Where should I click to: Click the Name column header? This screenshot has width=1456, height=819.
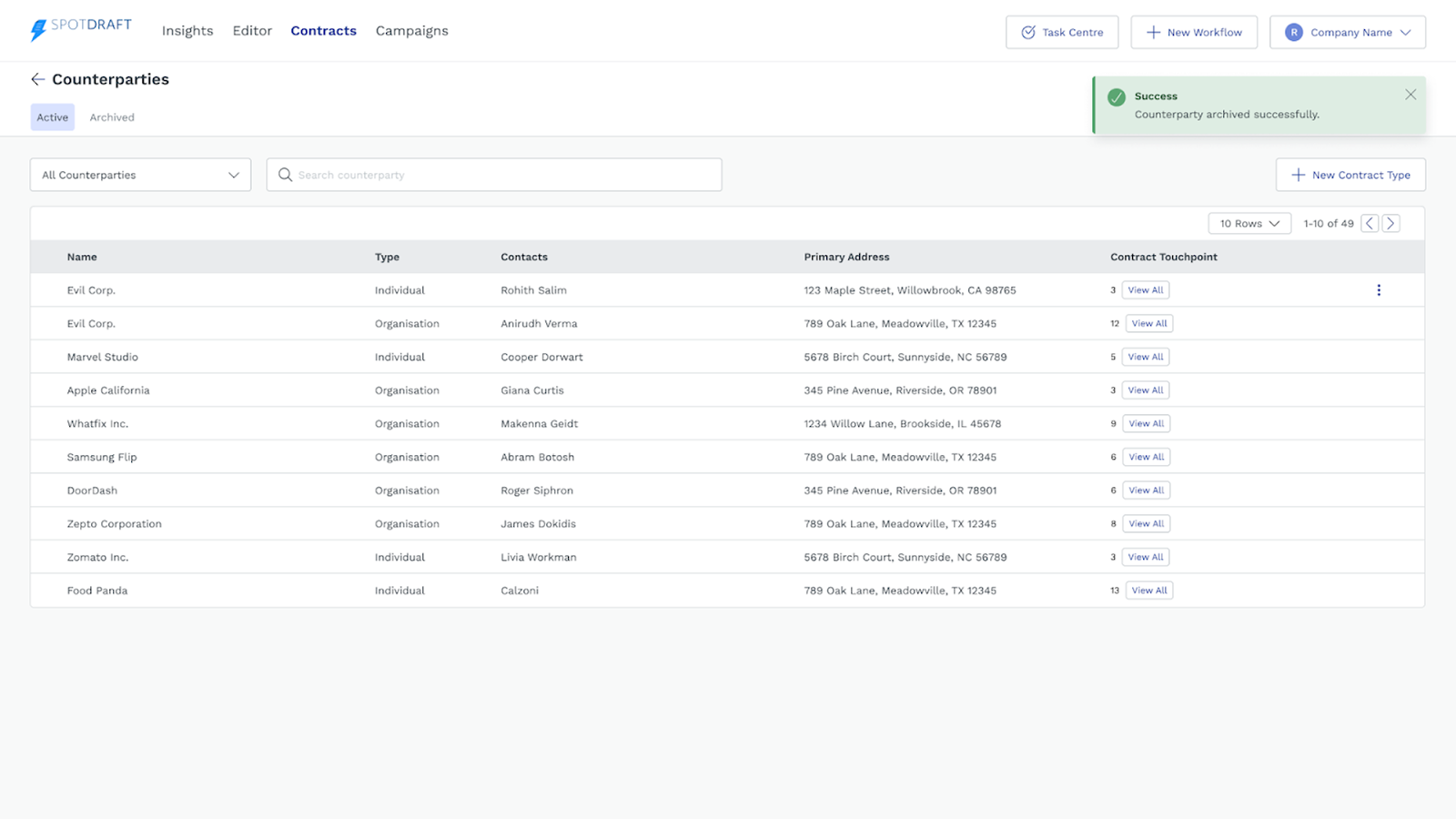(x=82, y=257)
